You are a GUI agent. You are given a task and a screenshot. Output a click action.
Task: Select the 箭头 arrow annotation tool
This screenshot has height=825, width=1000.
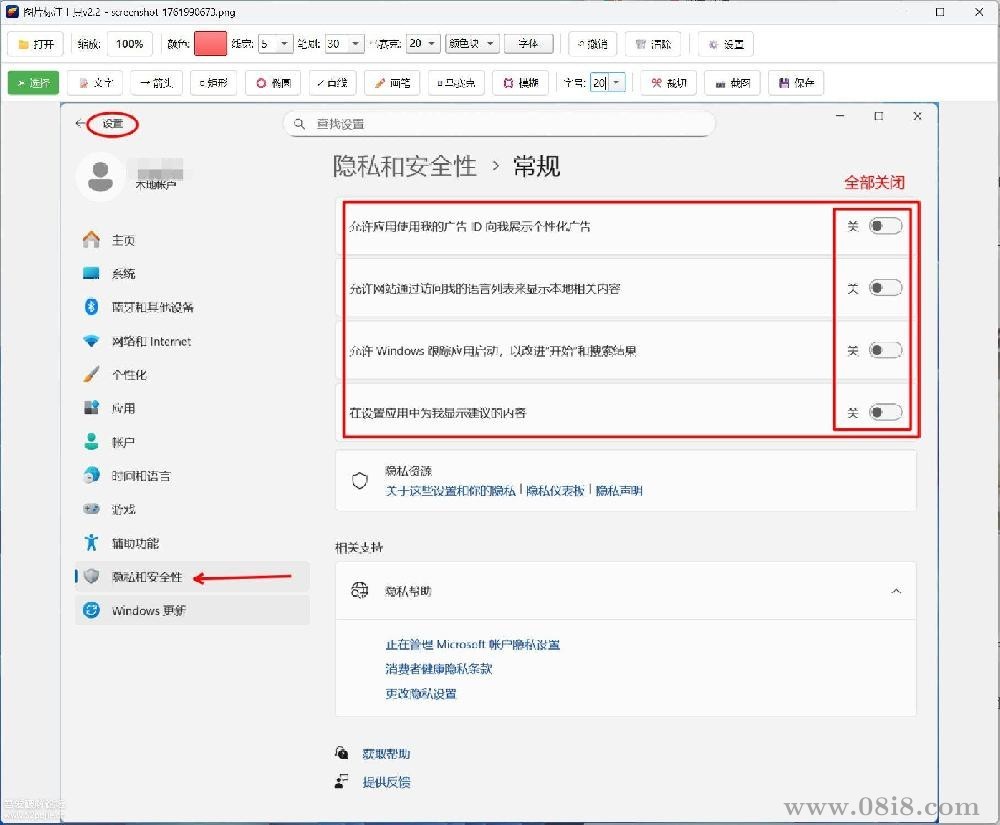(x=155, y=83)
